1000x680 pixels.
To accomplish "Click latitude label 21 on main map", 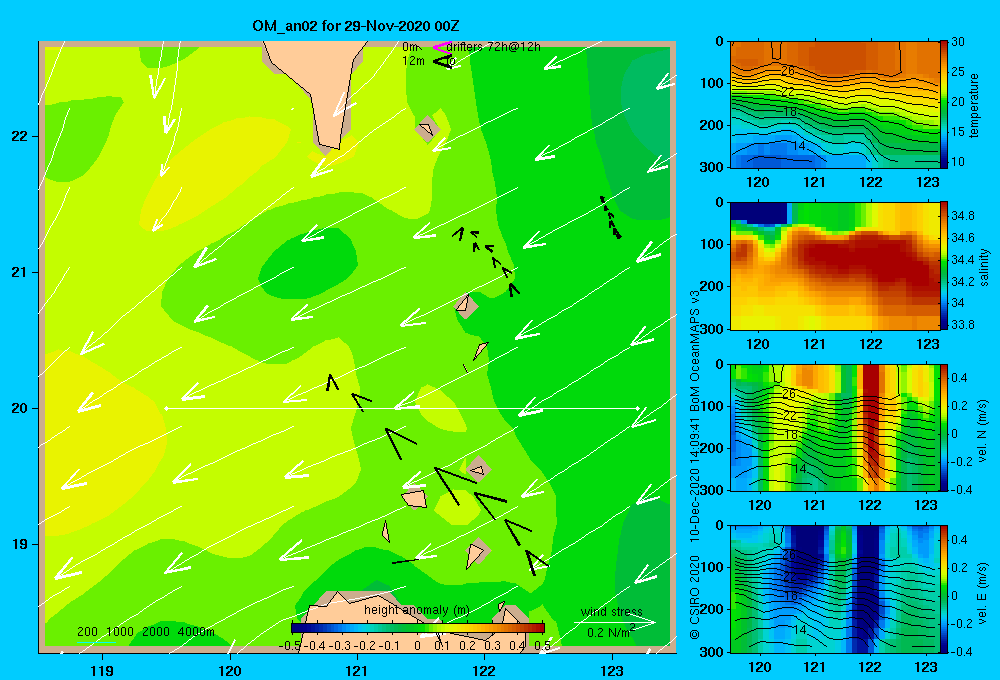I will tap(20, 272).
